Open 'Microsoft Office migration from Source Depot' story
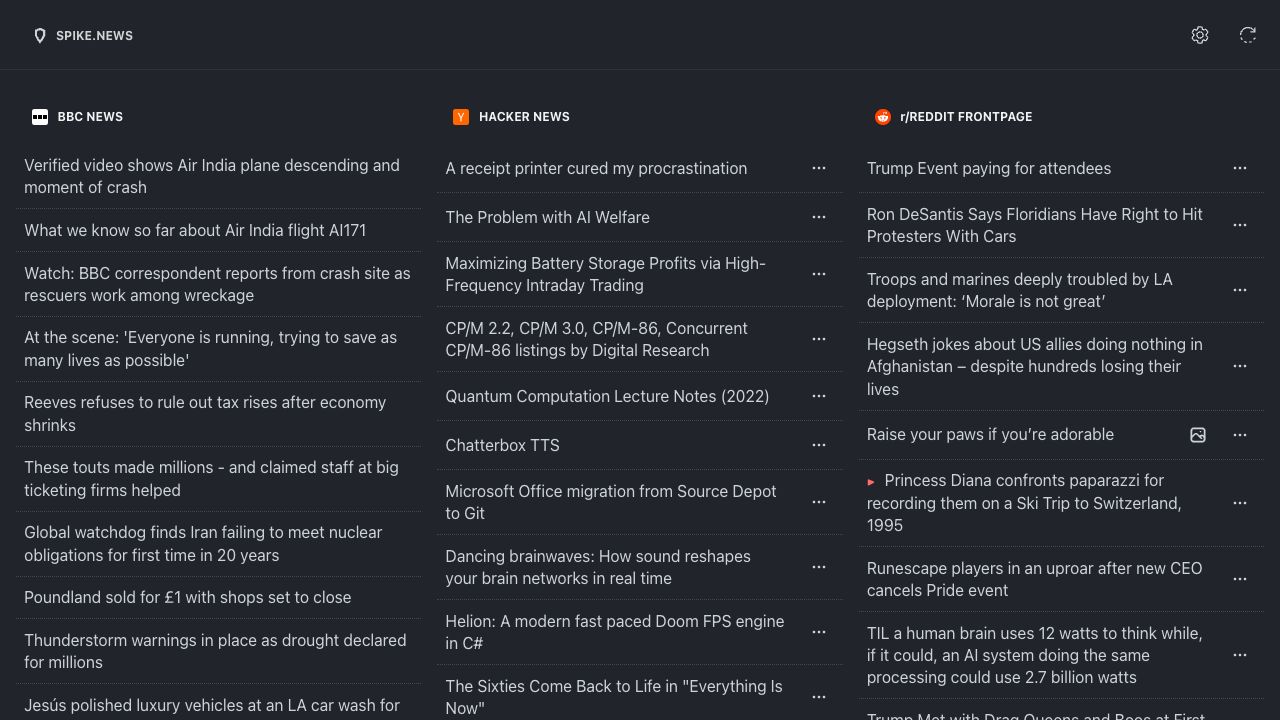The image size is (1280, 720). point(610,502)
